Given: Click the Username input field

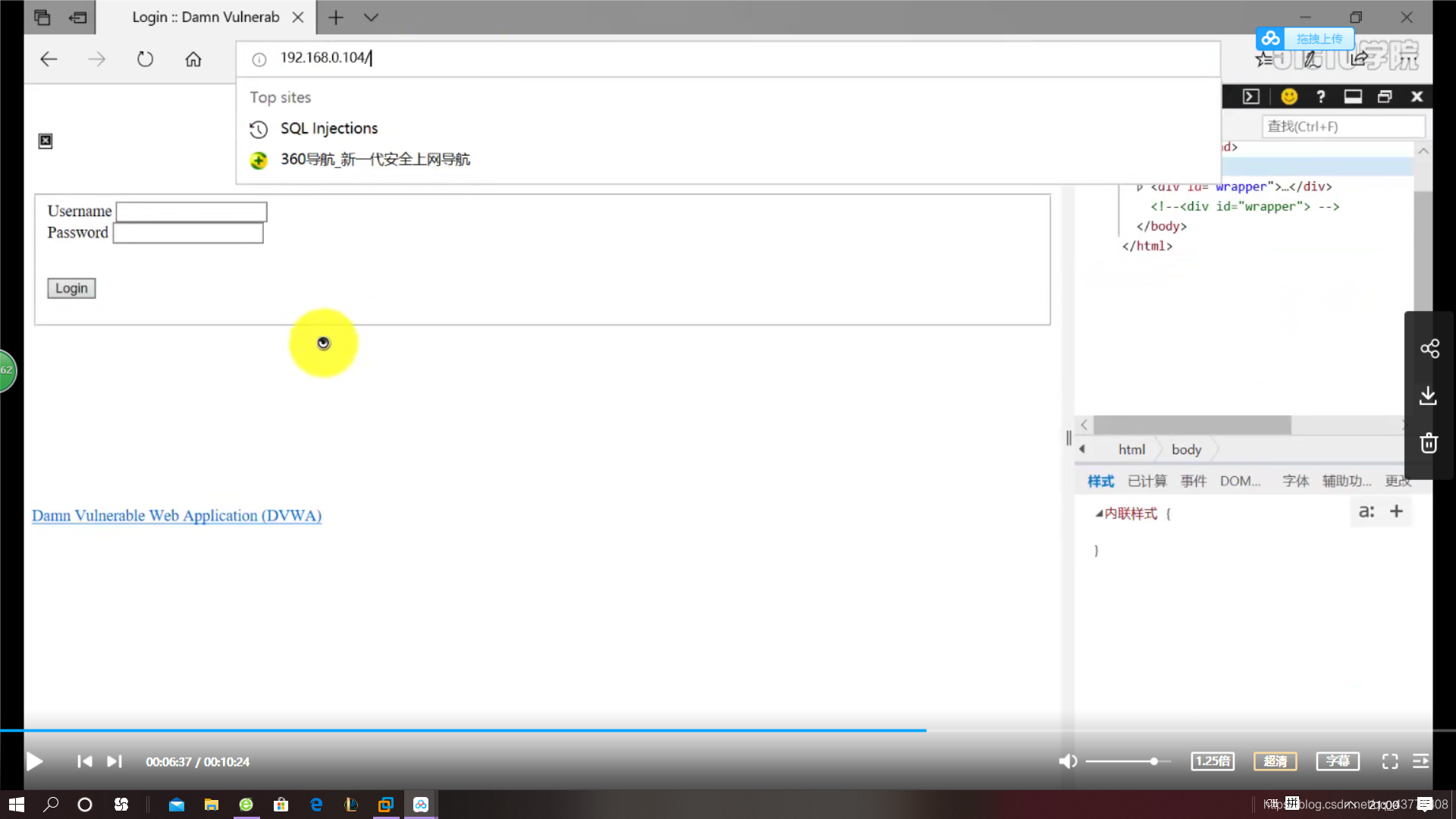Looking at the screenshot, I should click(191, 210).
